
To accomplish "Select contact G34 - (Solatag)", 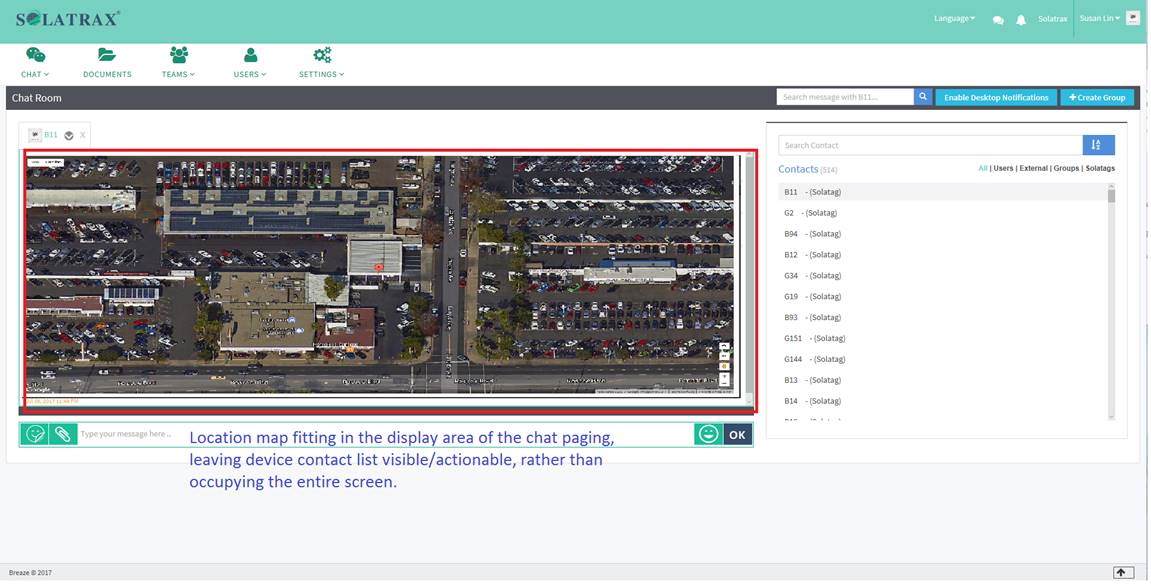I will [x=943, y=276].
